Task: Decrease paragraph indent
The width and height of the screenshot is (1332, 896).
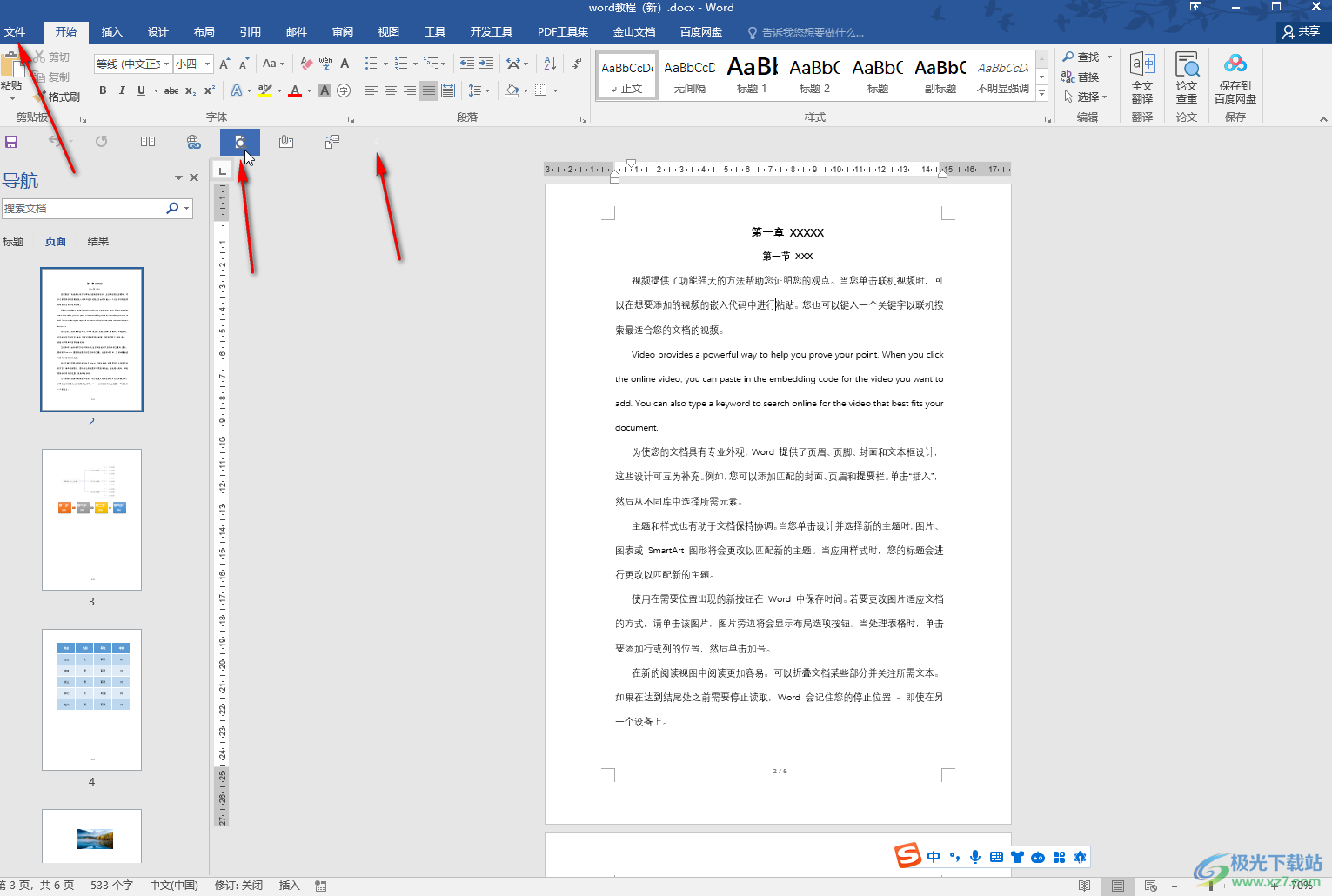Action: [467, 64]
